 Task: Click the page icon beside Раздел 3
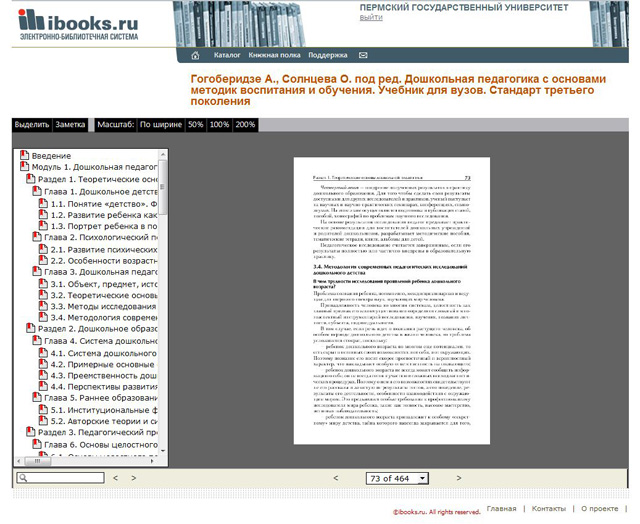tap(31, 432)
